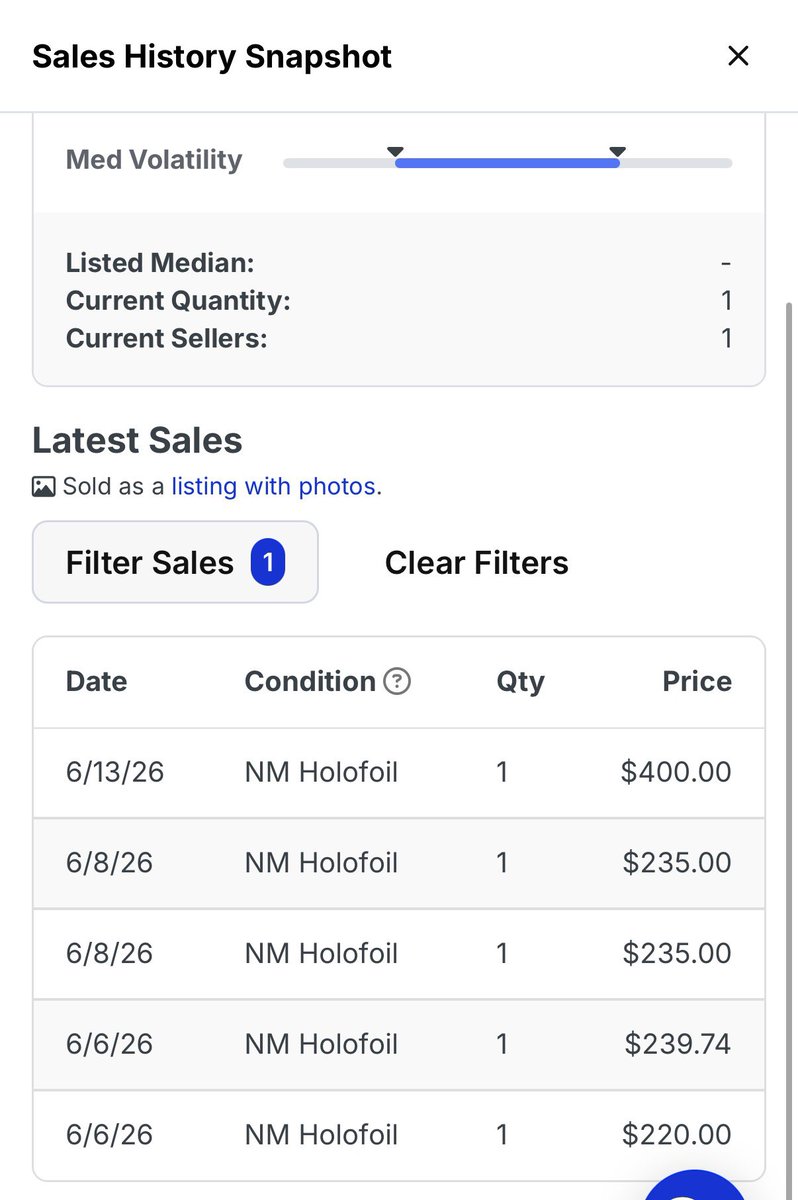This screenshot has width=798, height=1200.
Task: Select the Price column header
Action: click(697, 681)
